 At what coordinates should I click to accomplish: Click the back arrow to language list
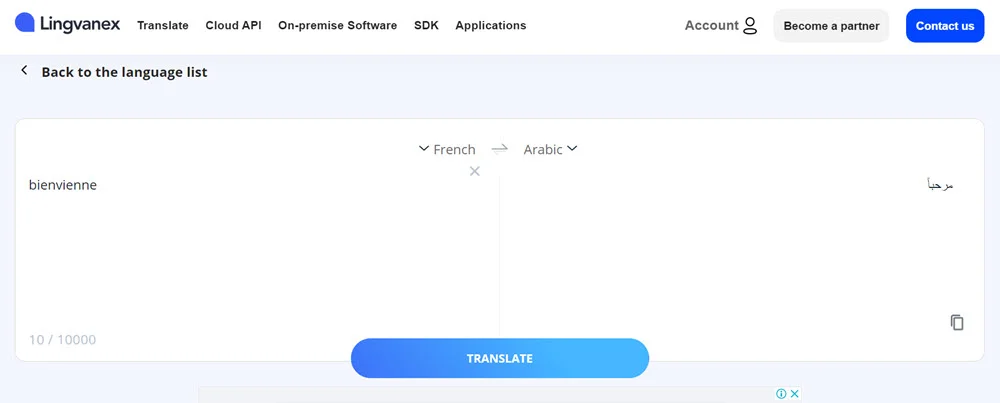click(24, 70)
